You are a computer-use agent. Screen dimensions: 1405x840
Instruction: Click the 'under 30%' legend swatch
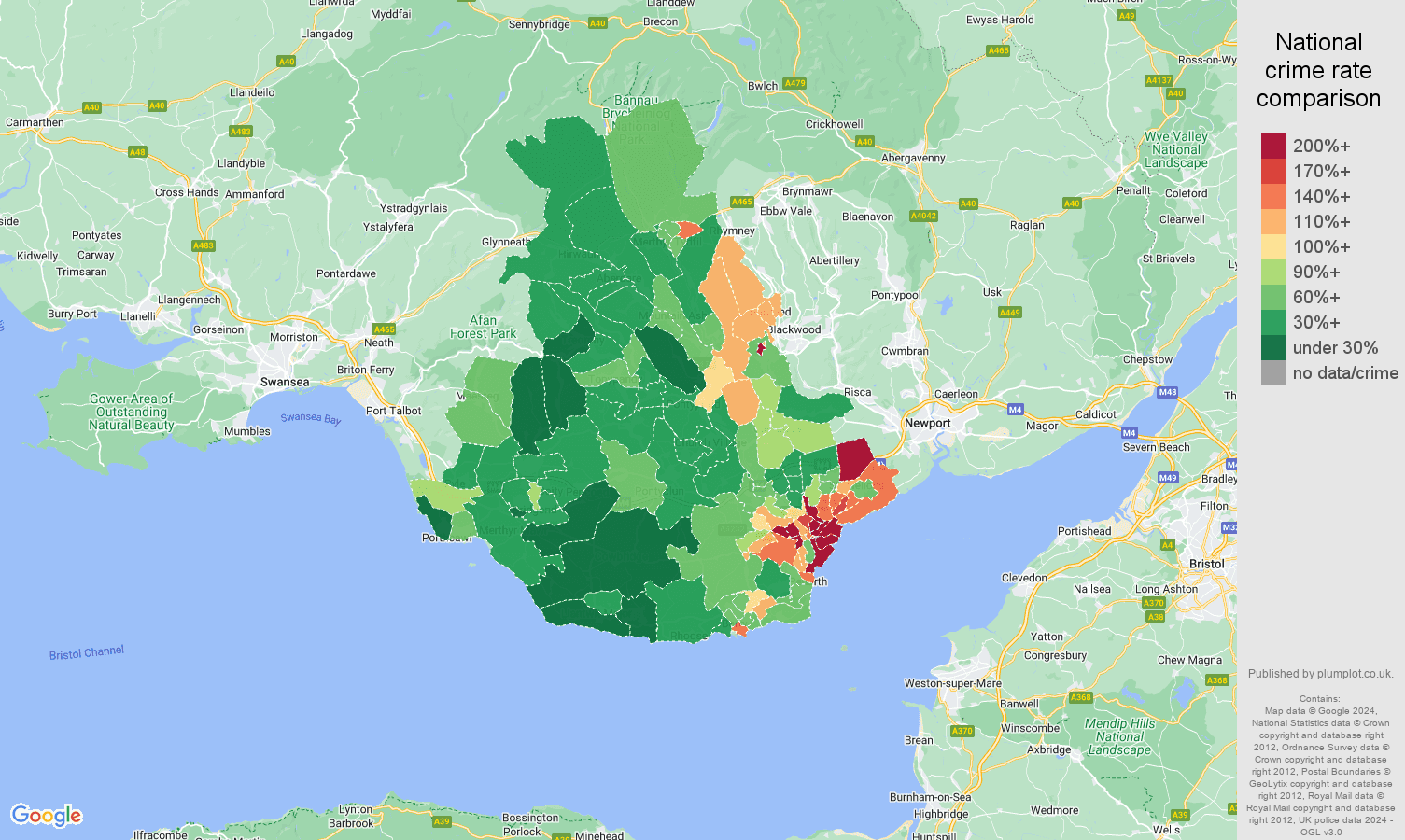click(1275, 347)
